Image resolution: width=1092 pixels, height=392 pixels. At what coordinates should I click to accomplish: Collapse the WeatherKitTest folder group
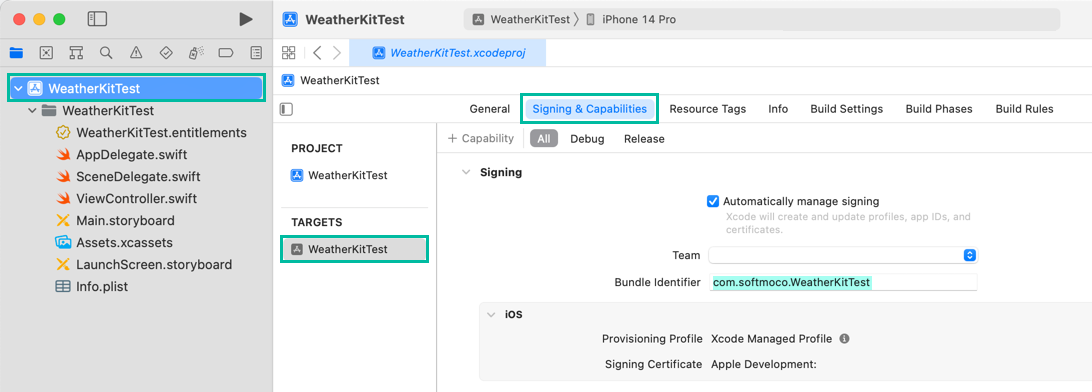point(32,111)
